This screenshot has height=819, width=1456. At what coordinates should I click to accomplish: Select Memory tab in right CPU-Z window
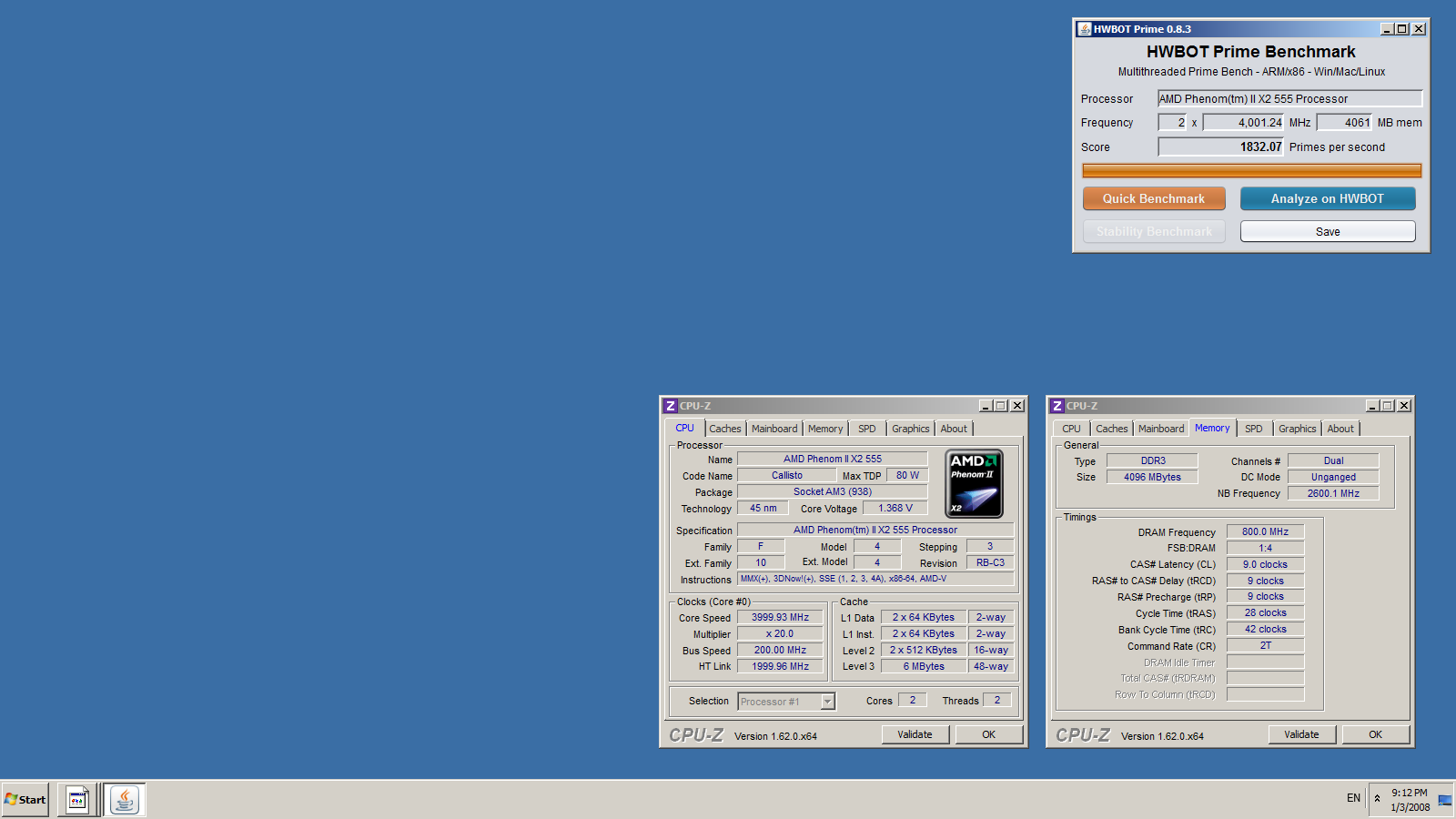click(x=1212, y=428)
